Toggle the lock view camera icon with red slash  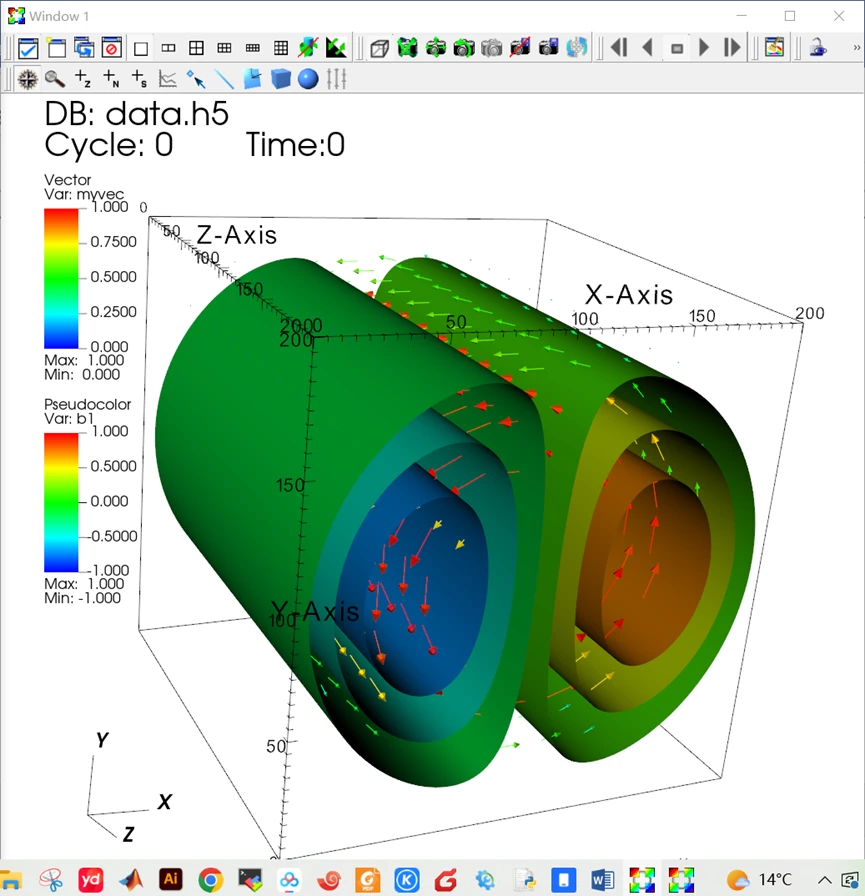pyautogui.click(x=520, y=47)
